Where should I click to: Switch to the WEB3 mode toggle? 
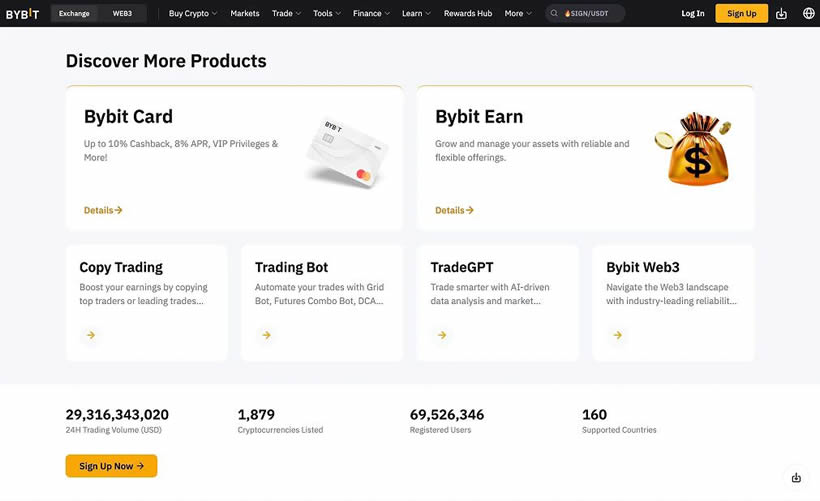tap(122, 14)
